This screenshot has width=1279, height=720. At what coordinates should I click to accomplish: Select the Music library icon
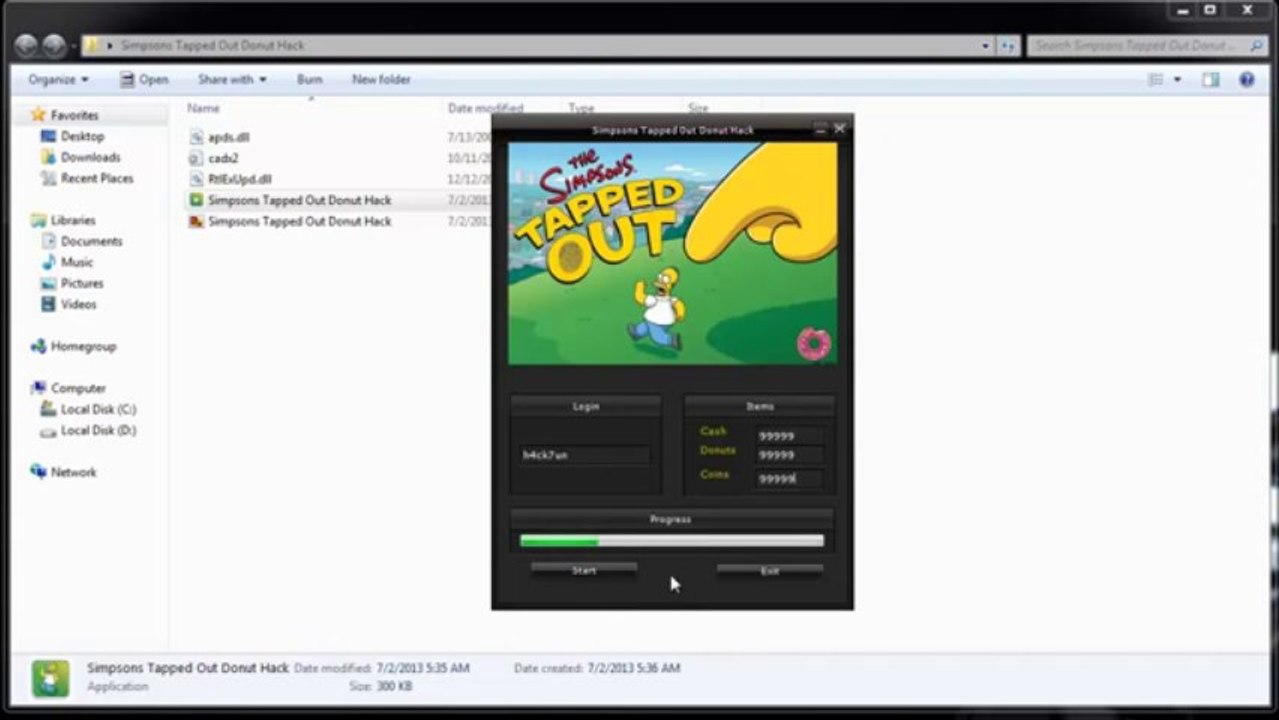pyautogui.click(x=48, y=262)
